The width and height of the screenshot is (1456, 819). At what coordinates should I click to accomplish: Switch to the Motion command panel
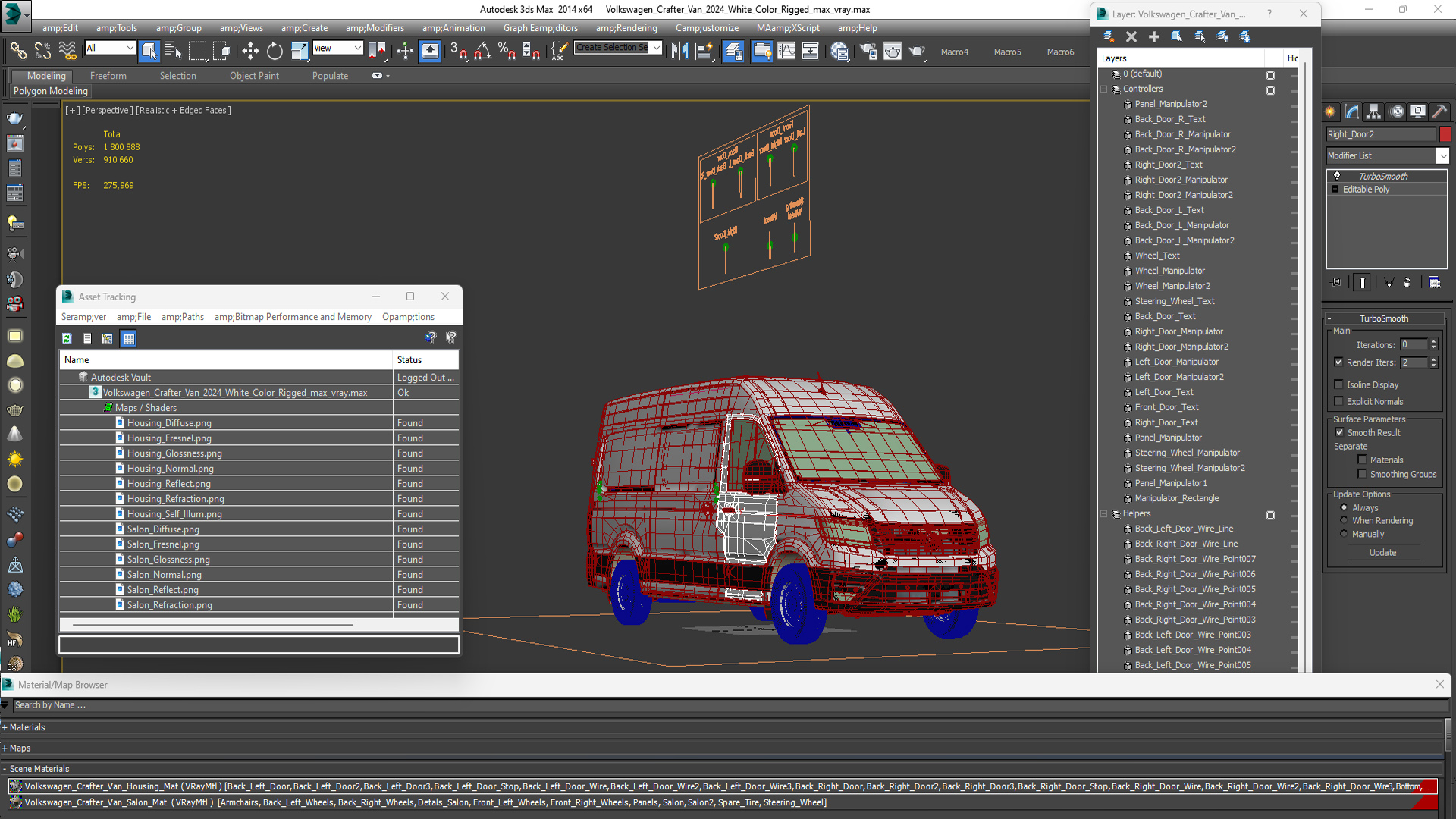1396,112
